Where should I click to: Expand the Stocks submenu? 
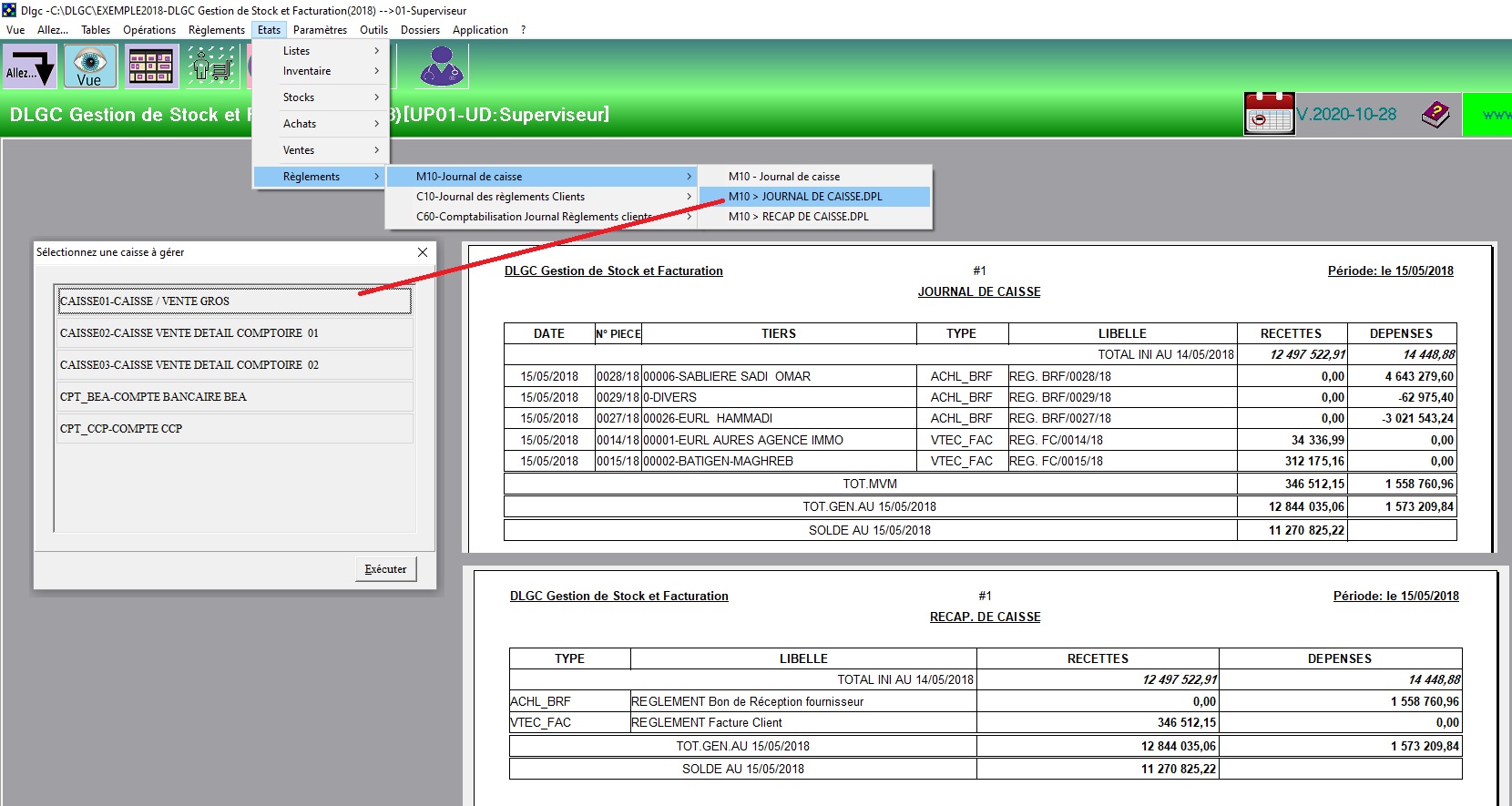[x=321, y=97]
